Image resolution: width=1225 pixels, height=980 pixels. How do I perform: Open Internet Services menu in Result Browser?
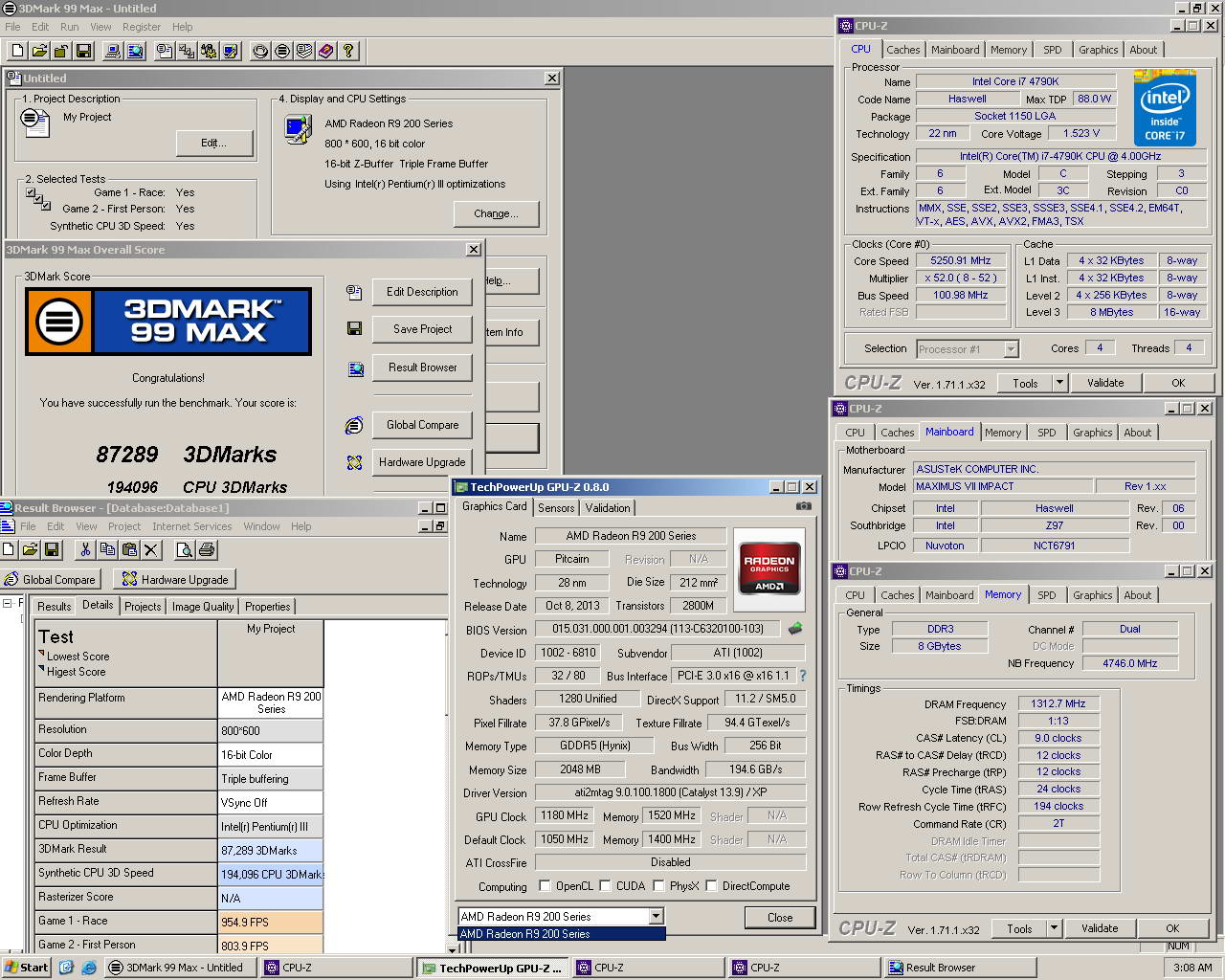click(191, 526)
